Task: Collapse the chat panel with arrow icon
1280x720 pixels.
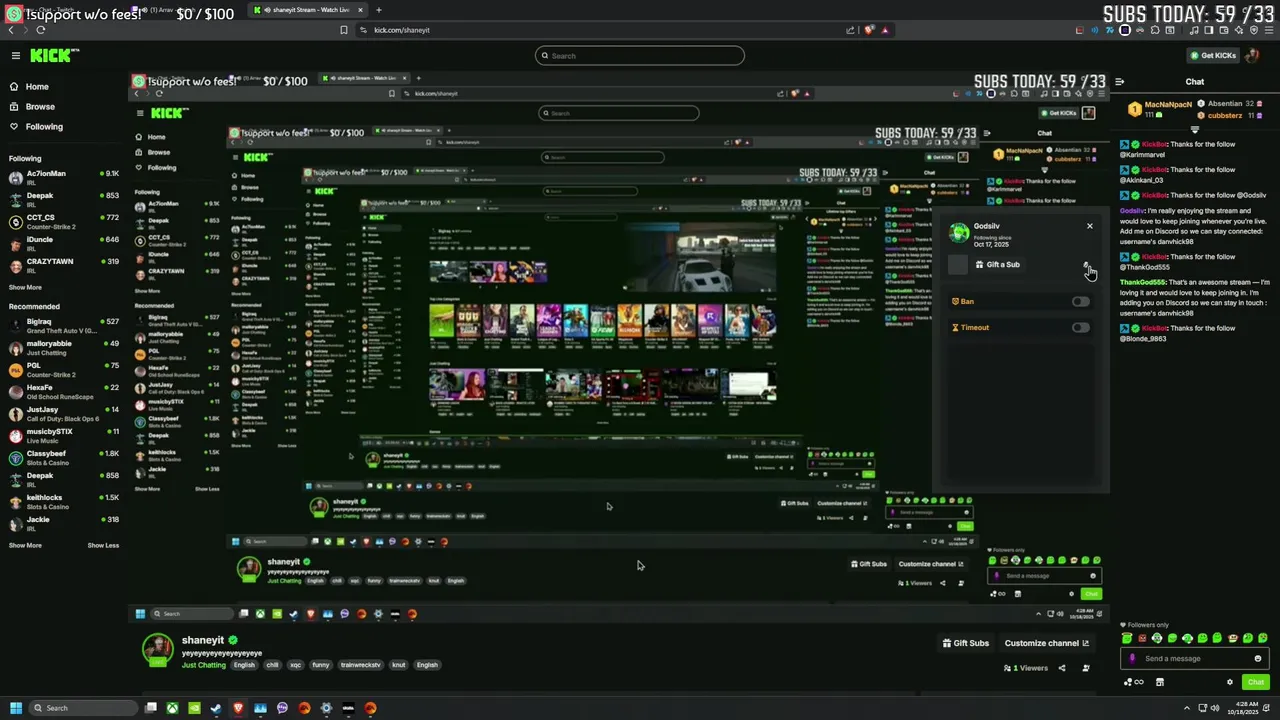Action: click(1120, 82)
